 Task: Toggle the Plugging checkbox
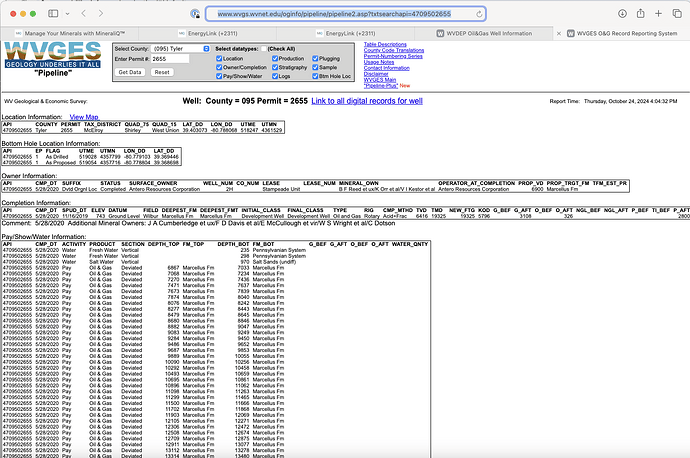(315, 59)
